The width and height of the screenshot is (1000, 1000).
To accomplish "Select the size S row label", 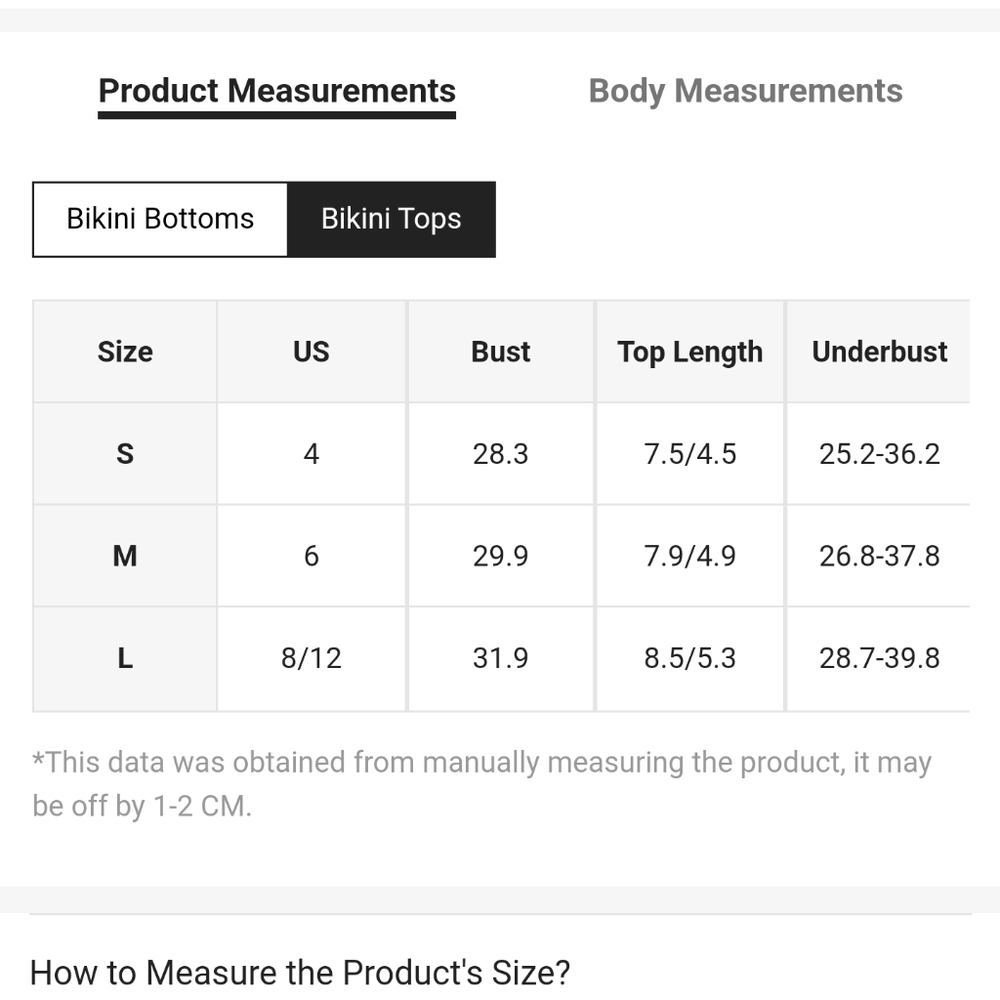I will click(125, 453).
